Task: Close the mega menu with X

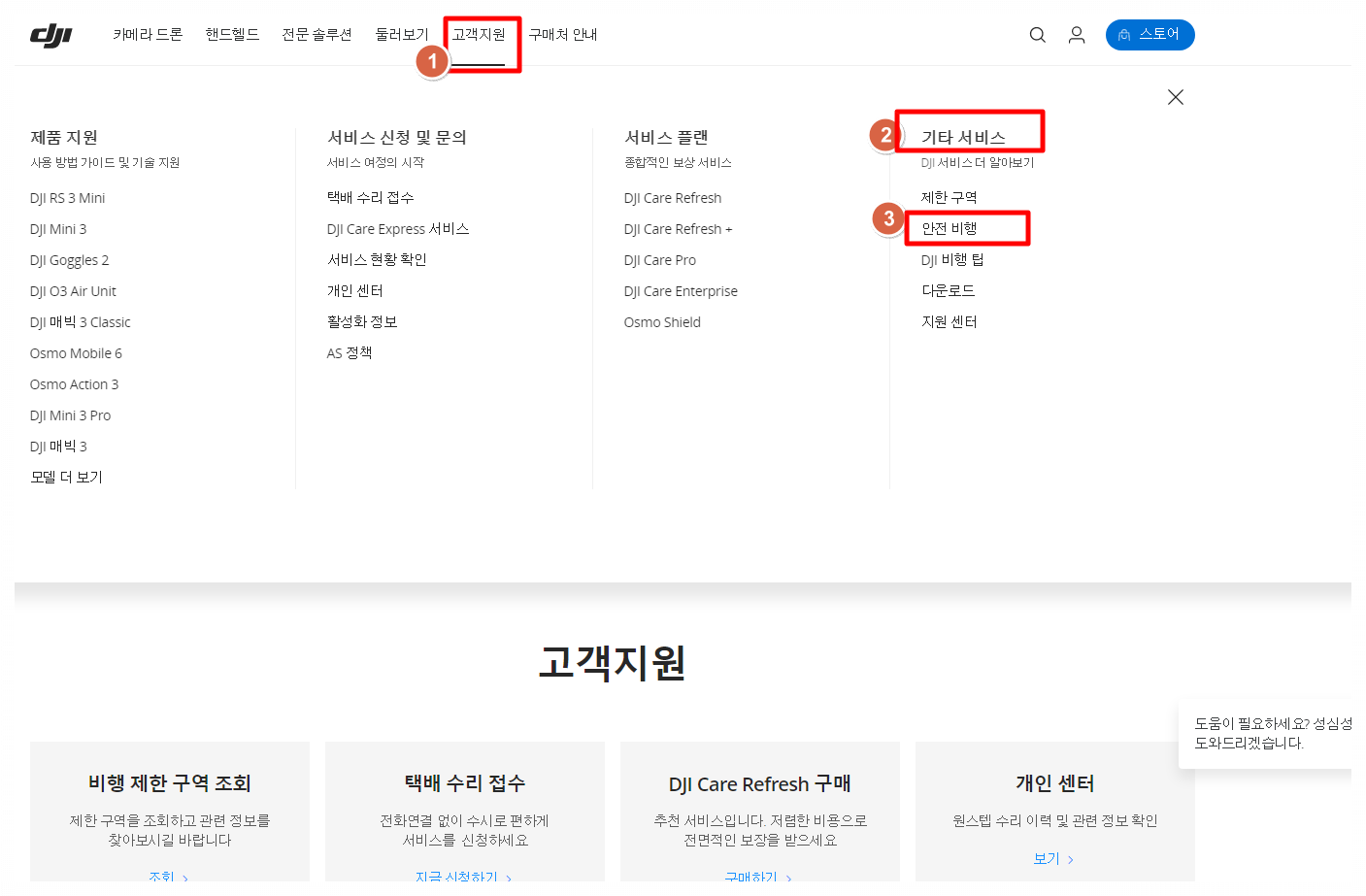Action: [x=1175, y=97]
